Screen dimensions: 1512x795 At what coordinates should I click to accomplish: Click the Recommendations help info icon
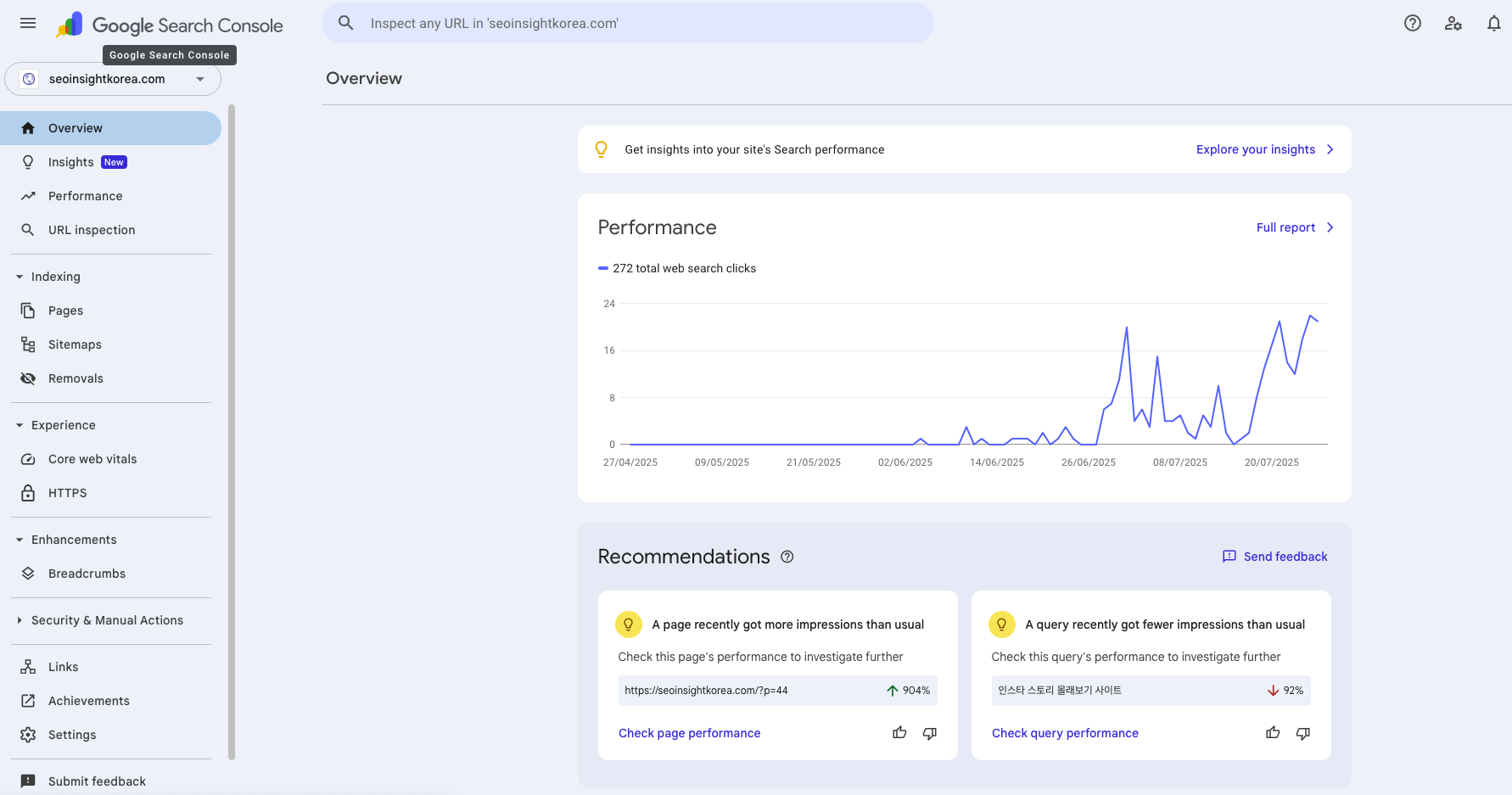[787, 557]
